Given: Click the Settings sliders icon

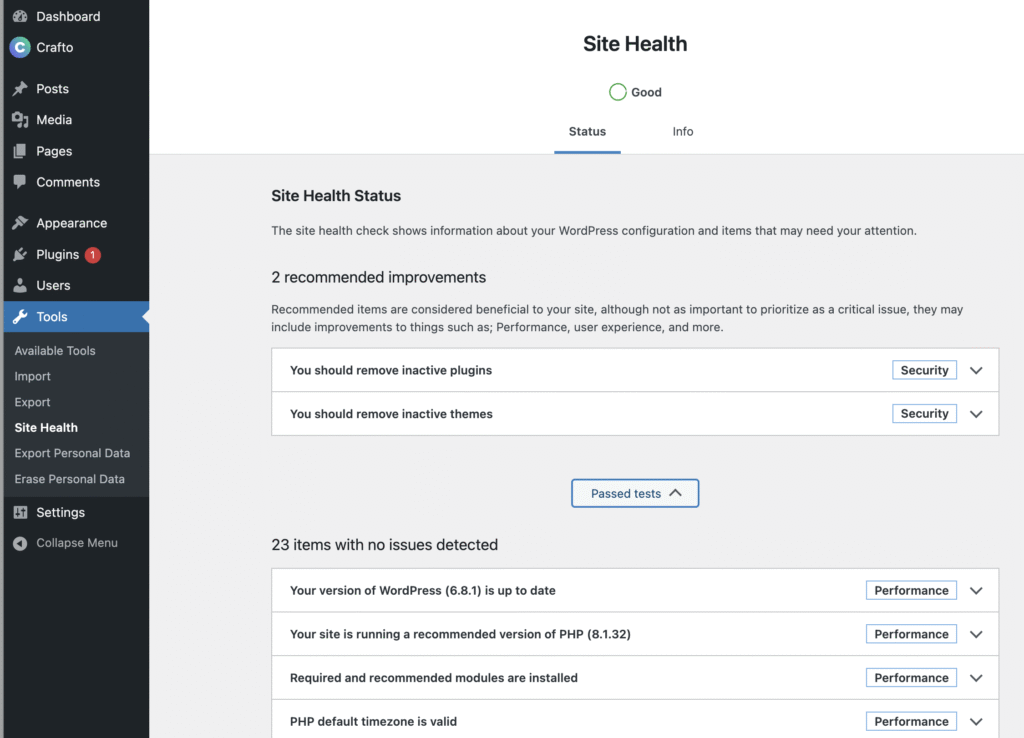Looking at the screenshot, I should [20, 512].
